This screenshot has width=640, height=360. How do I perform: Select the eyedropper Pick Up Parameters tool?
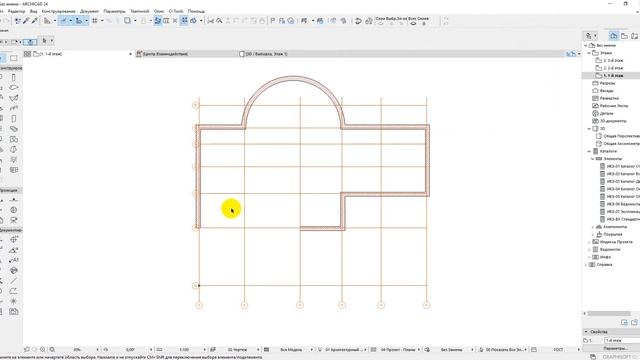26,21
